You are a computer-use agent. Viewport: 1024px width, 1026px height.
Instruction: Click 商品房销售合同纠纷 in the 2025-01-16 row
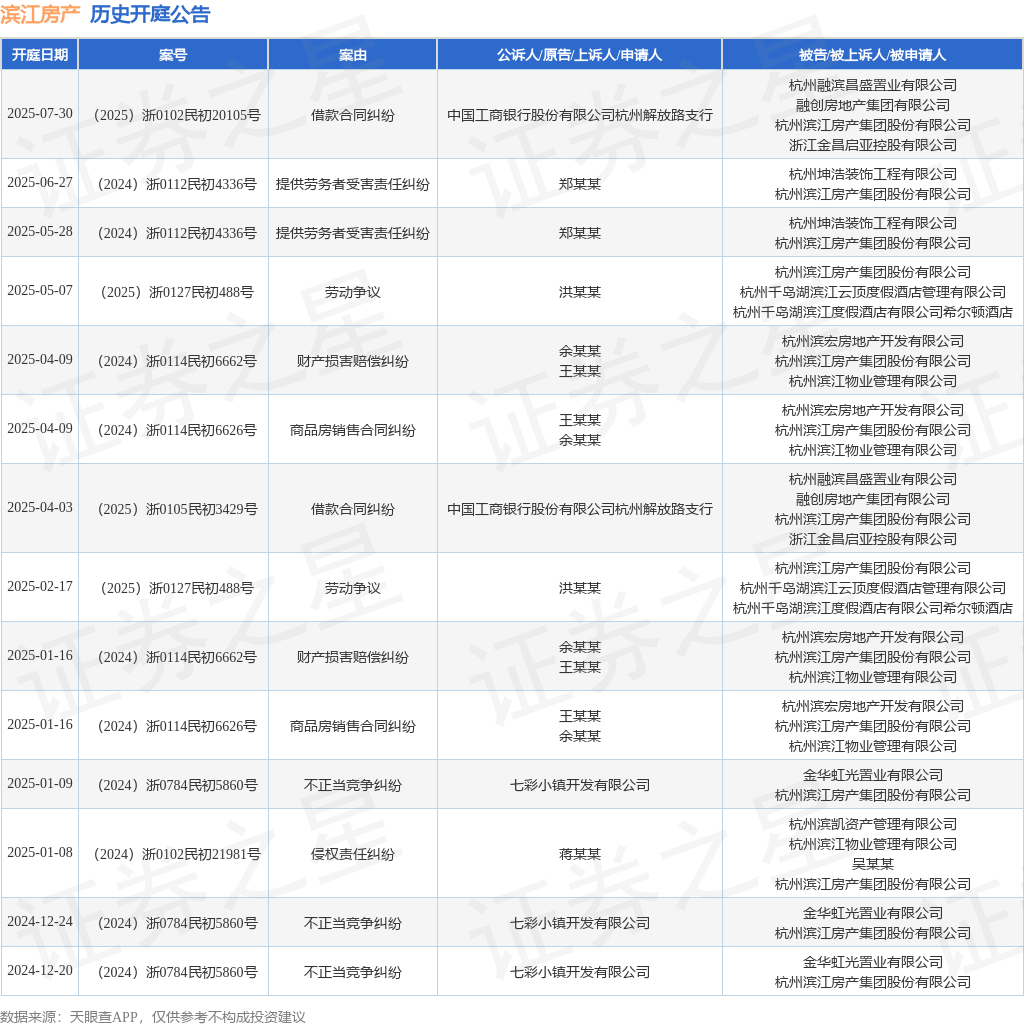pyautogui.click(x=353, y=726)
